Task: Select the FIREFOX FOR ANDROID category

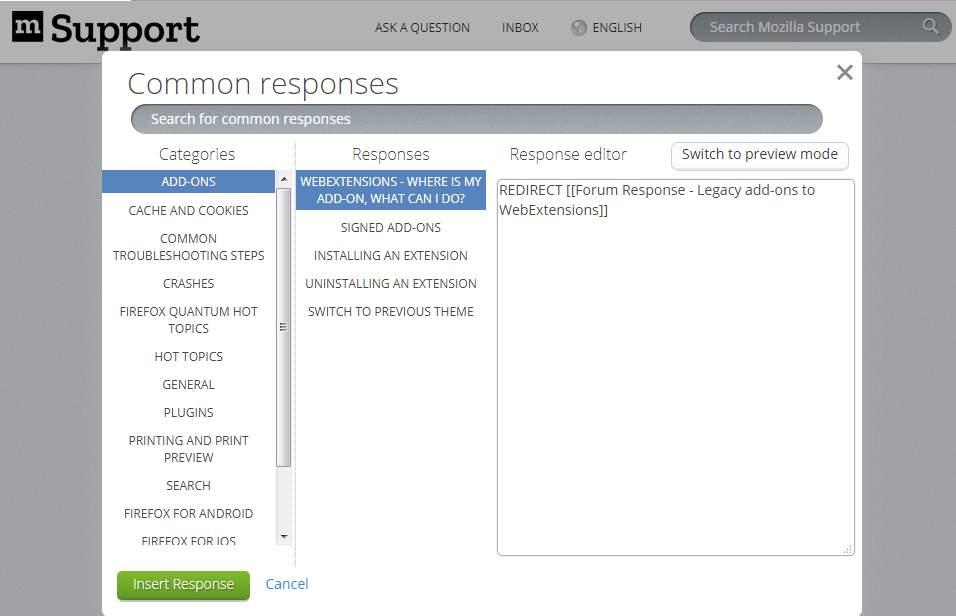Action: point(188,513)
